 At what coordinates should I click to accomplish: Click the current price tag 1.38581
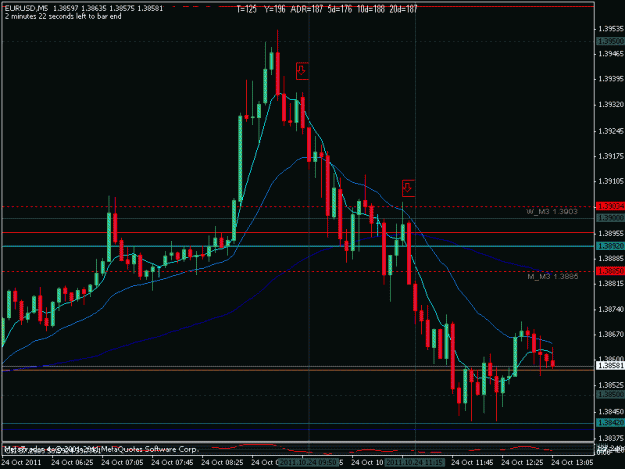610,365
